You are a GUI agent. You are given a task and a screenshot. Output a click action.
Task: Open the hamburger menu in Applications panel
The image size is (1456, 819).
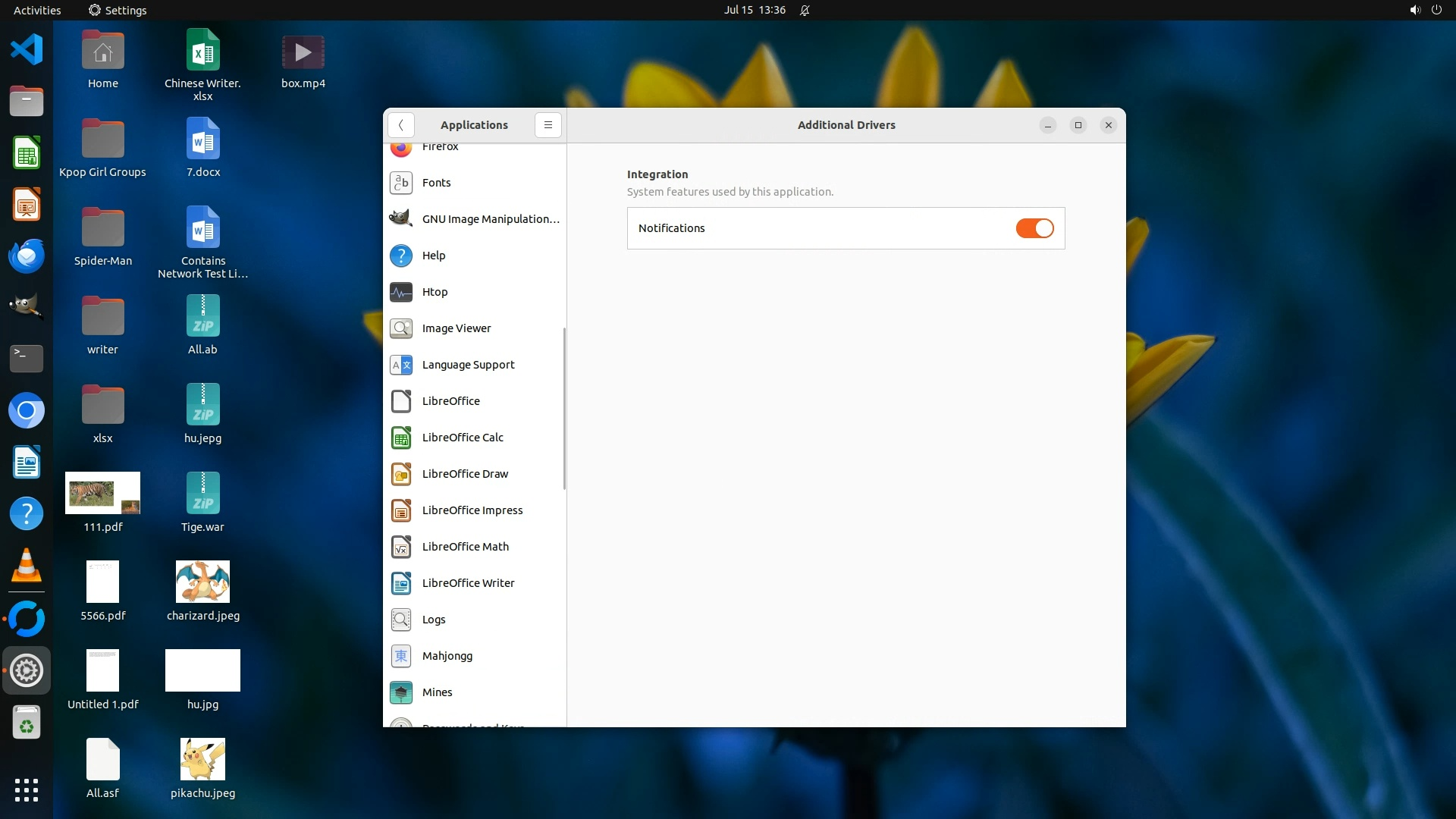coord(548,125)
